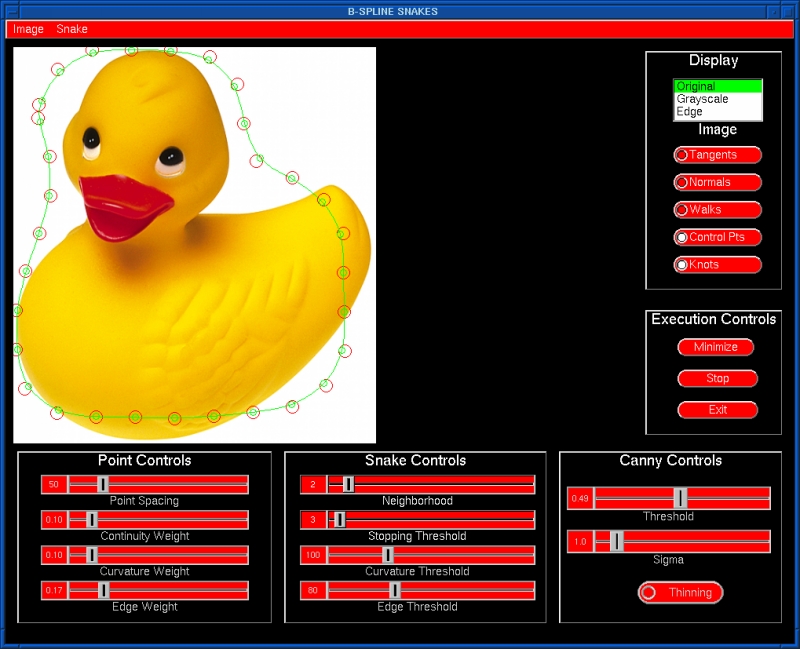Select Original in the Display list
The height and width of the screenshot is (649, 800).
(718, 86)
